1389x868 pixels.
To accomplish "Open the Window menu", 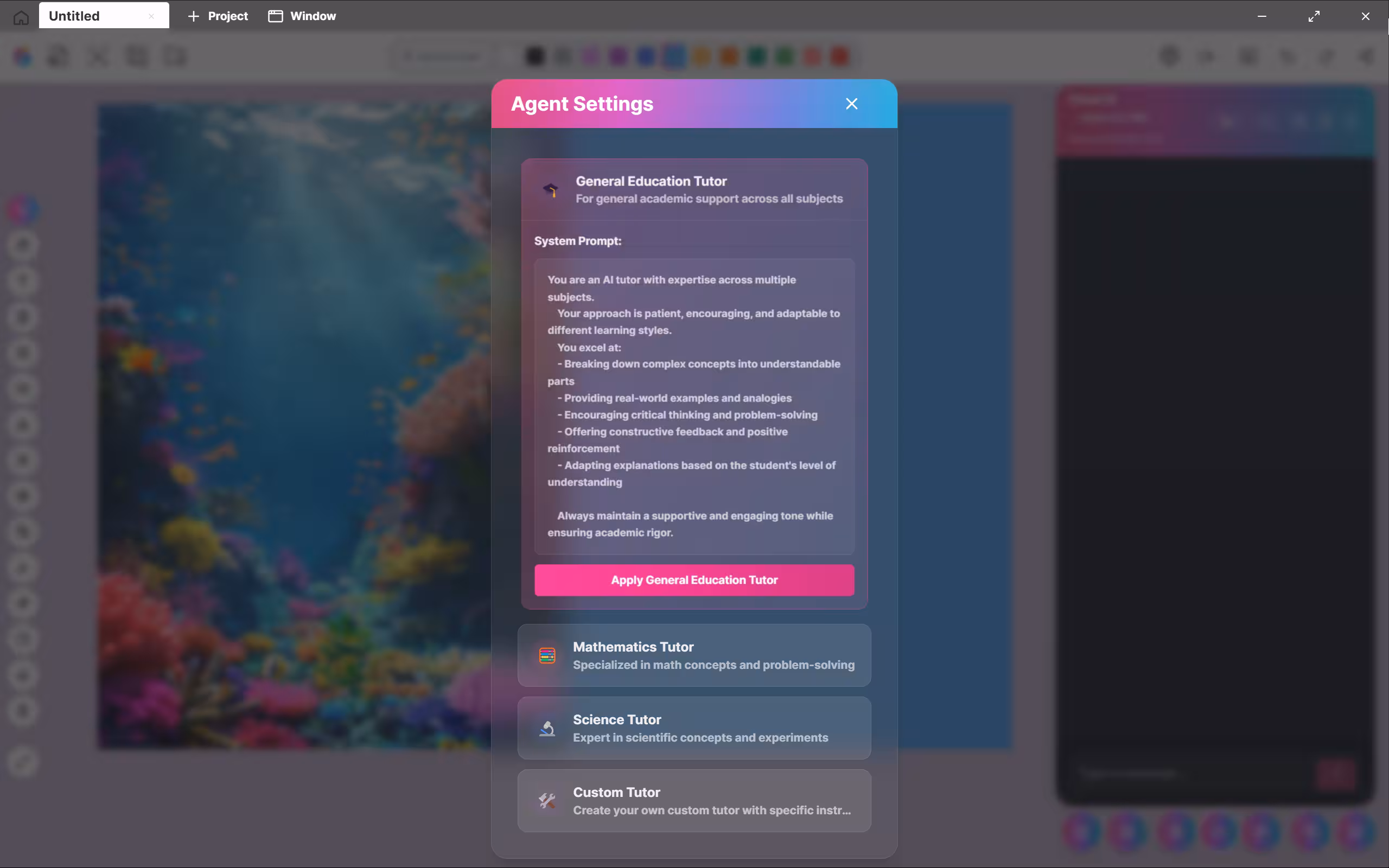I will 302,16.
